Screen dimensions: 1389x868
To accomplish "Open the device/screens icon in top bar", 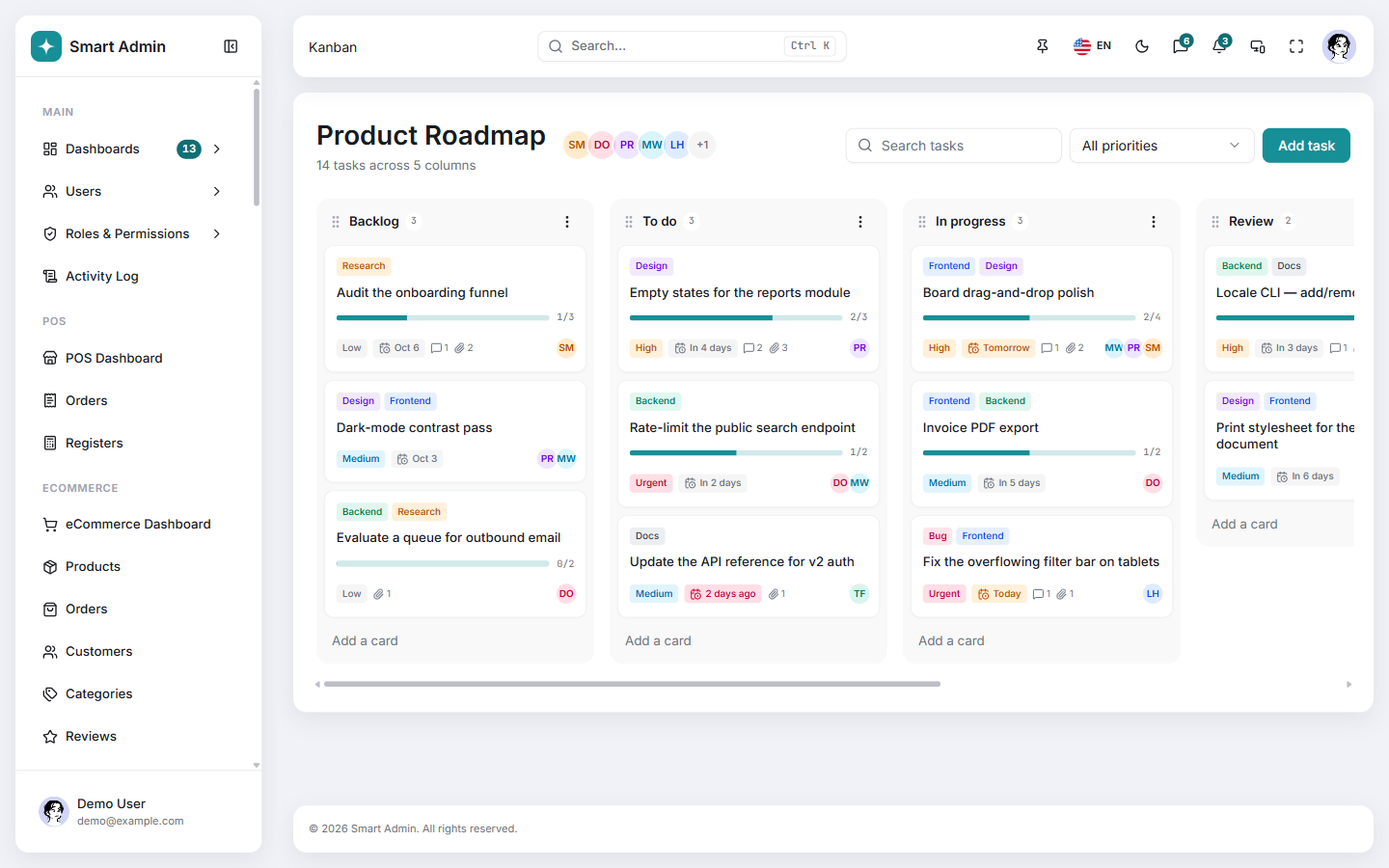I will pos(1258,46).
